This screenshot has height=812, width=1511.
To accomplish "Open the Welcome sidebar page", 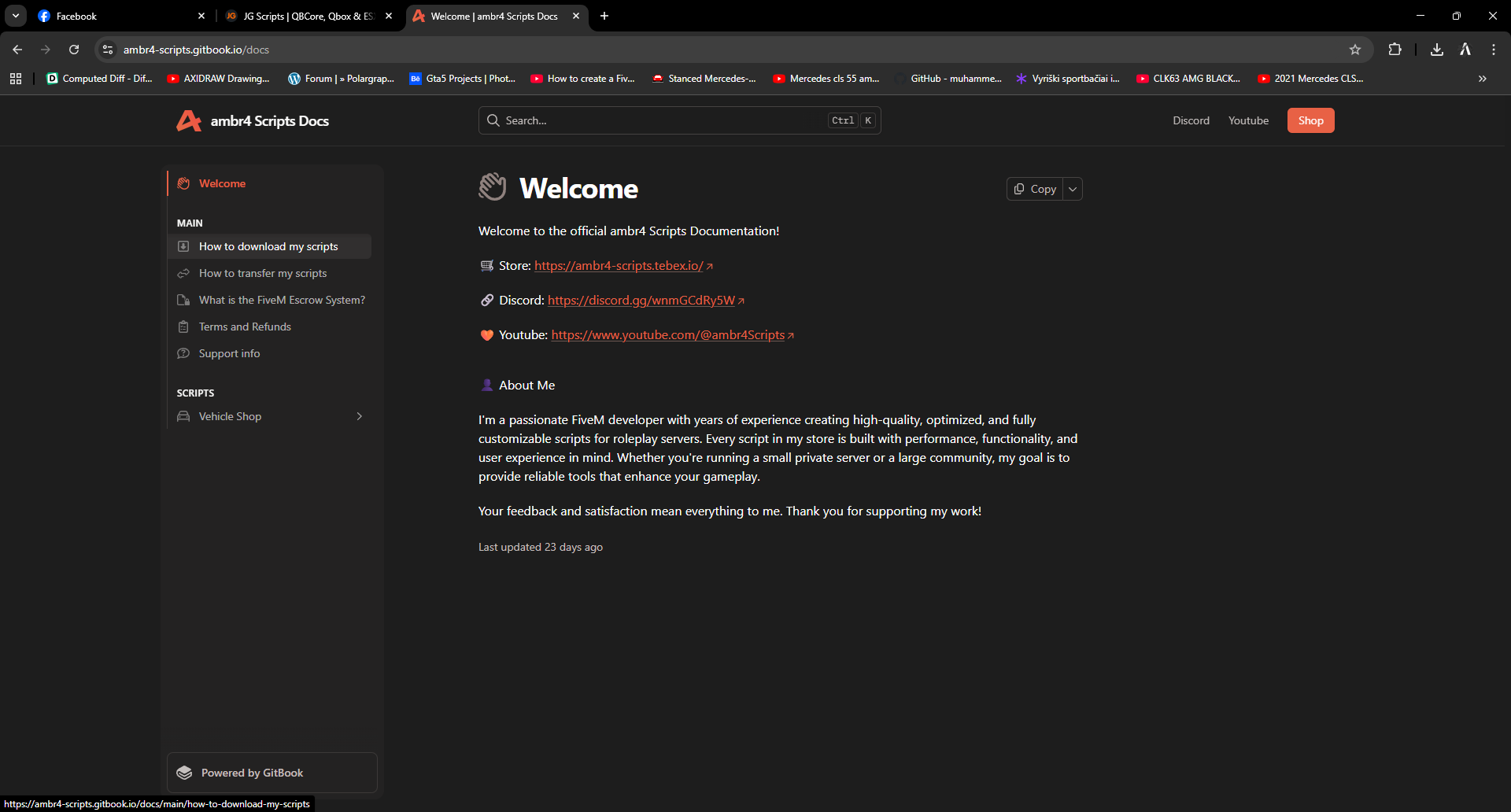I will (269, 183).
